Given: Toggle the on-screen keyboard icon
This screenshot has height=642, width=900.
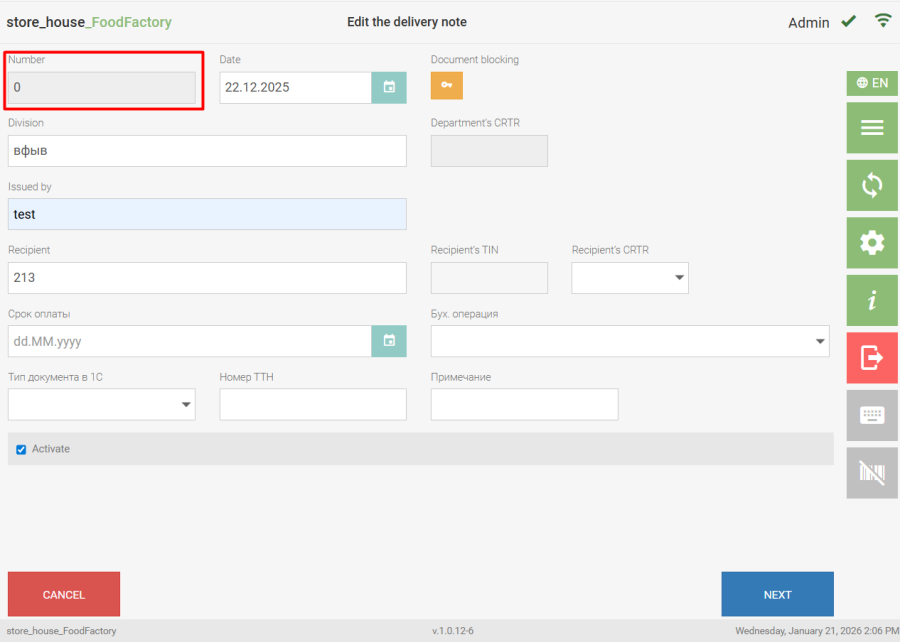Looking at the screenshot, I should [872, 415].
